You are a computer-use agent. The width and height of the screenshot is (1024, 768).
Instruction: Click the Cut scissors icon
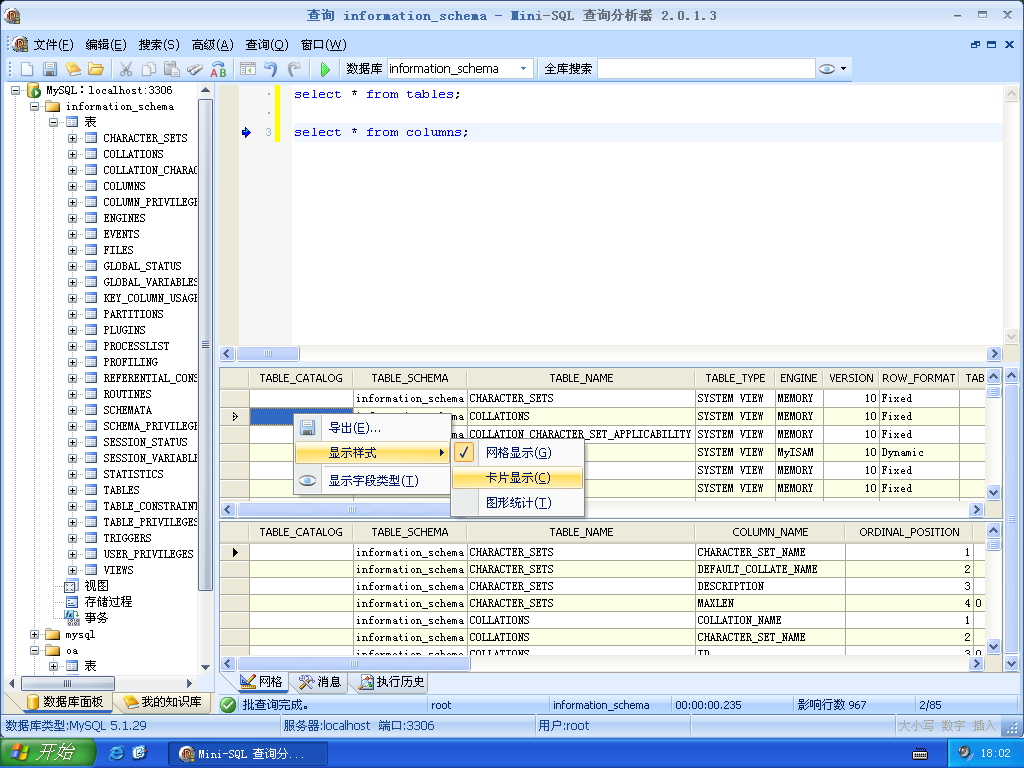(126, 69)
